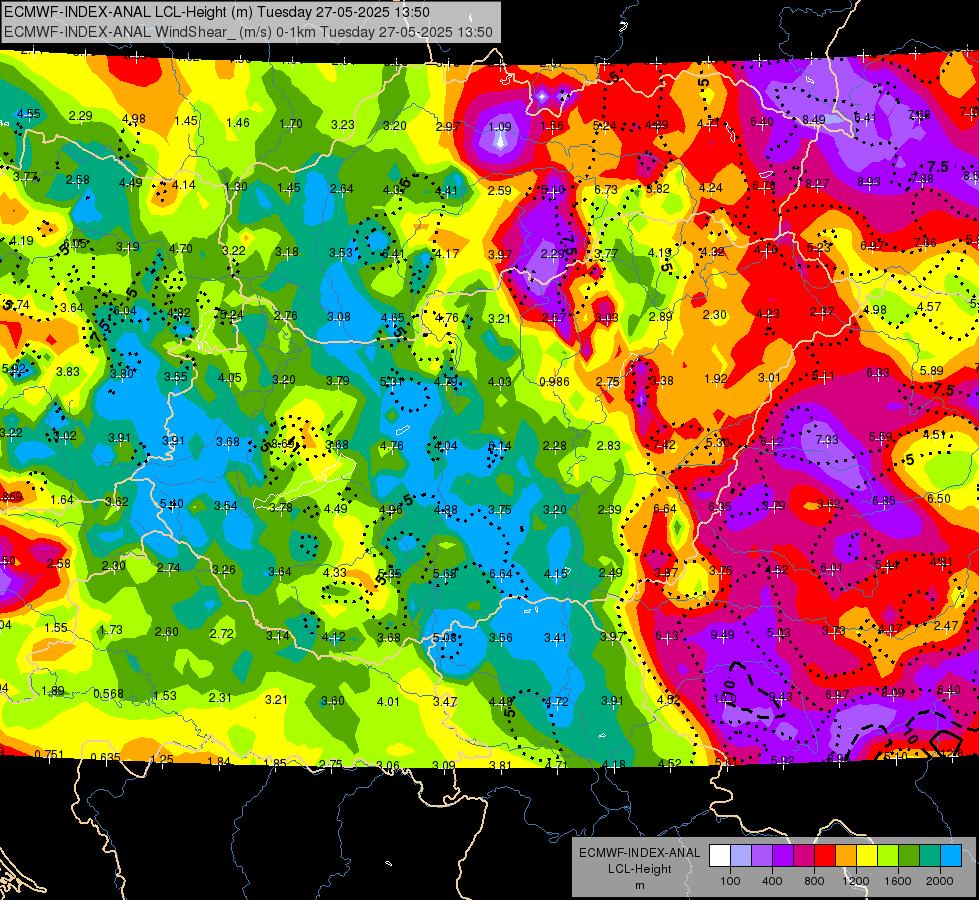This screenshot has width=979, height=900.
Task: Click the wind shear value 6.35
Action: 719,507
